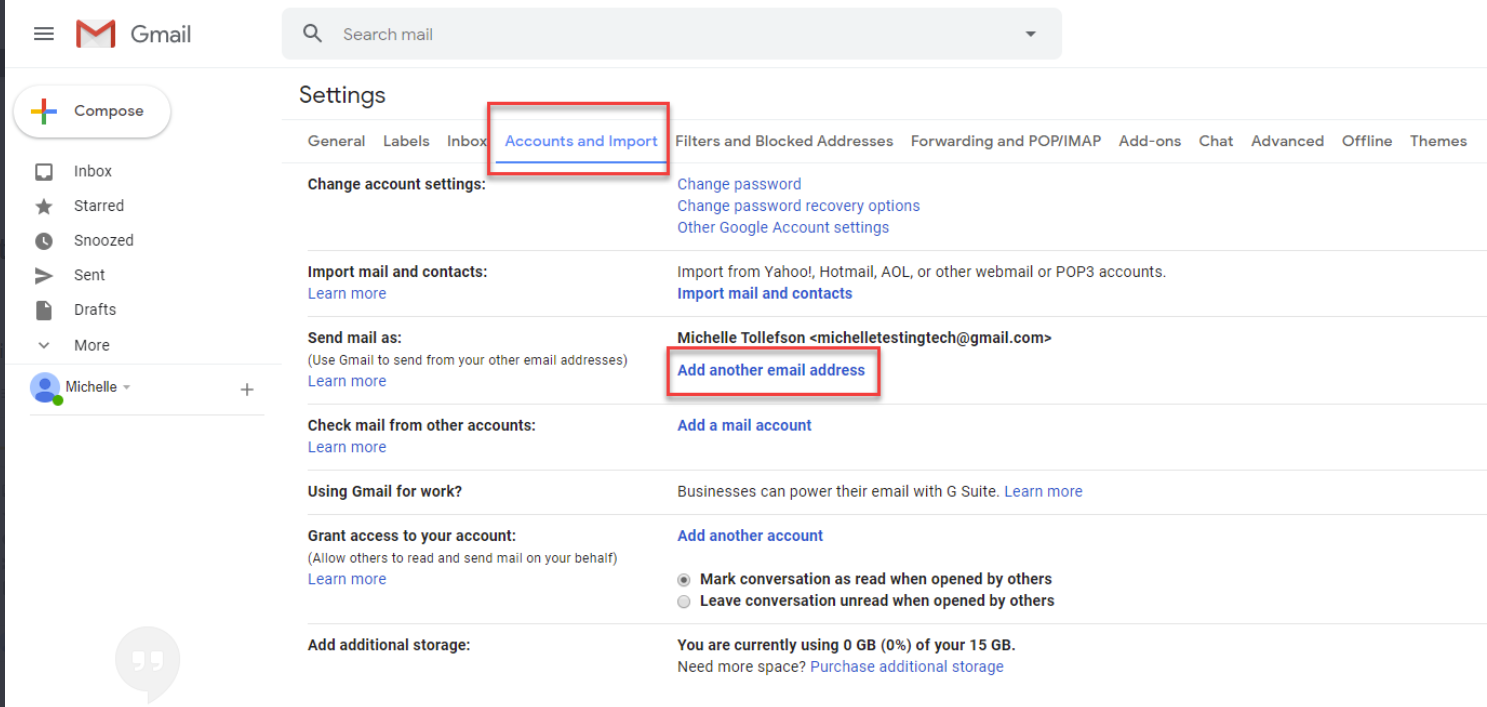The height and width of the screenshot is (707, 1487).
Task: Switch to Filters and Blocked Addresses tab
Action: pyautogui.click(x=784, y=141)
